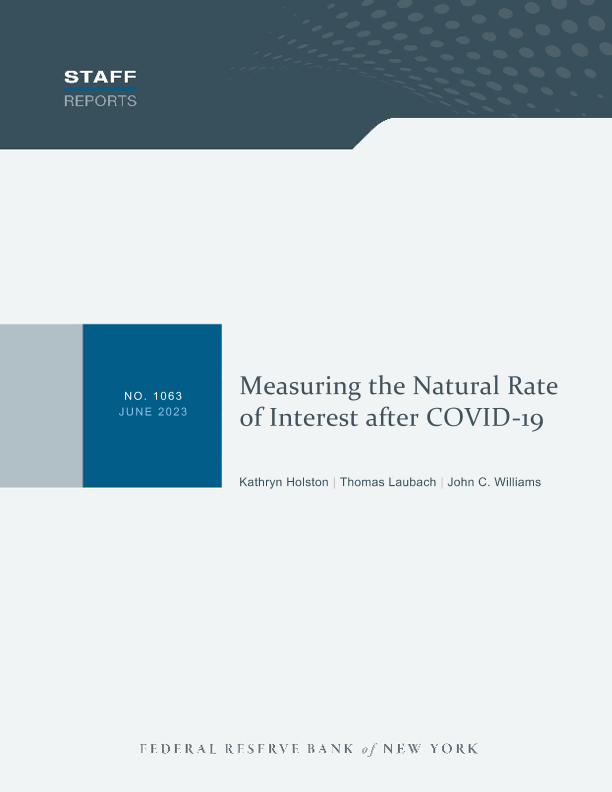
Task: Click the title line of Interest after COVID-19
Action: (x=391, y=418)
